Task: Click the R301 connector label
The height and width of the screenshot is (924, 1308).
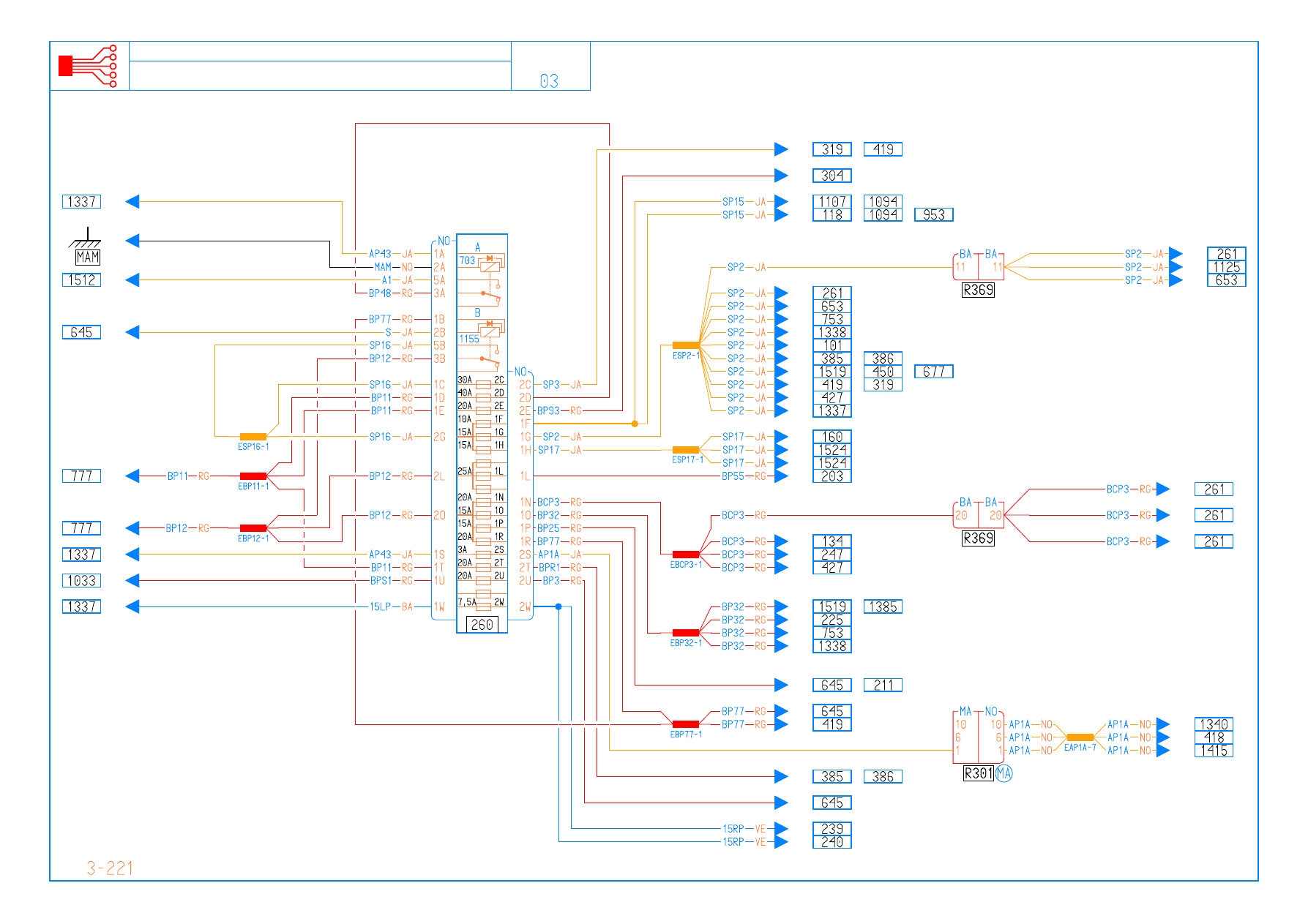Action: point(978,773)
